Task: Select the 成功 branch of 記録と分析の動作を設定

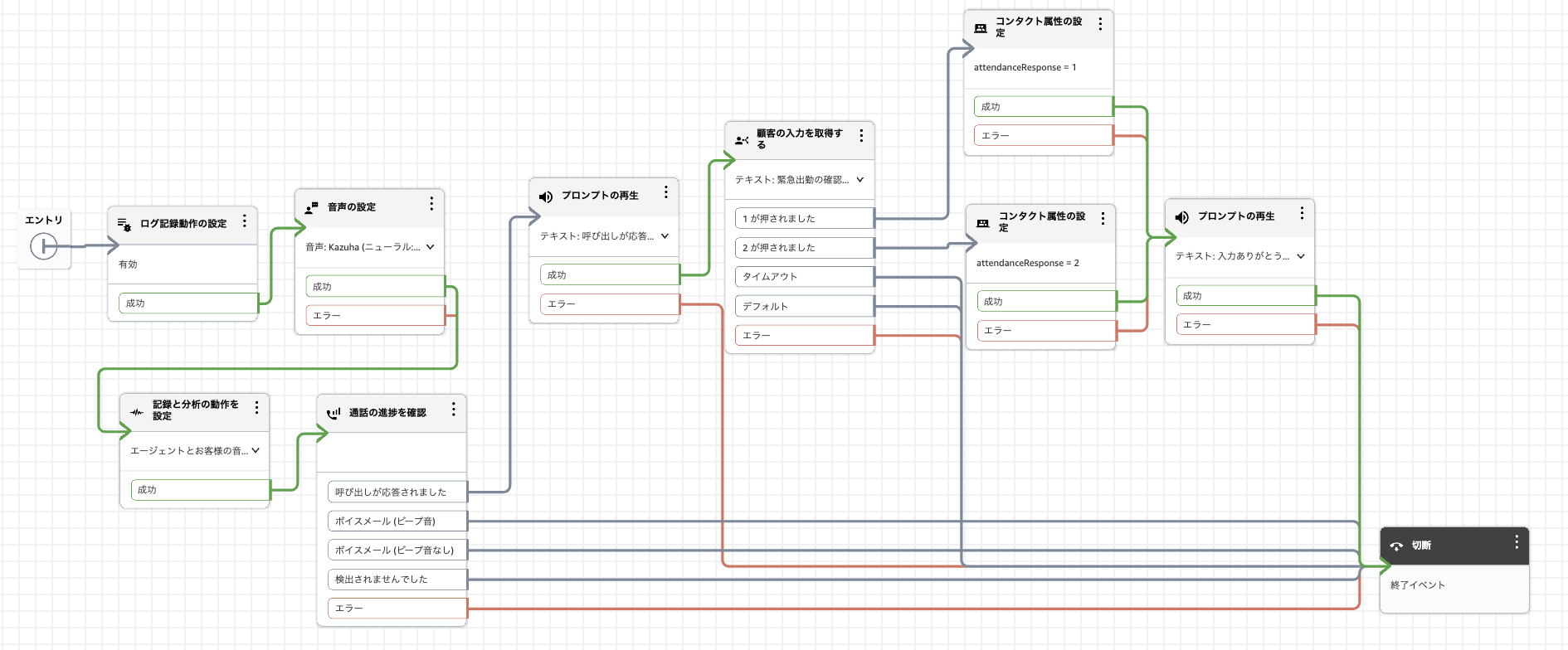Action: tap(201, 490)
